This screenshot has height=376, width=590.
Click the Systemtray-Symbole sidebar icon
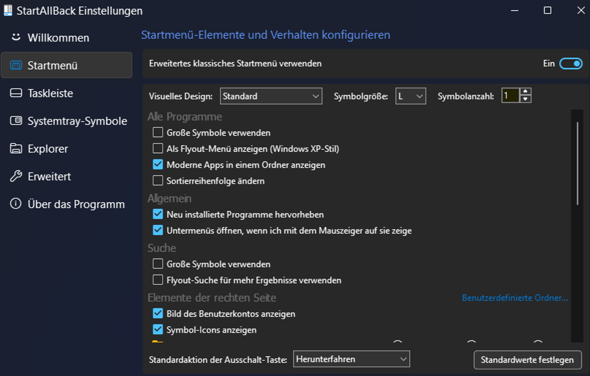pos(16,121)
